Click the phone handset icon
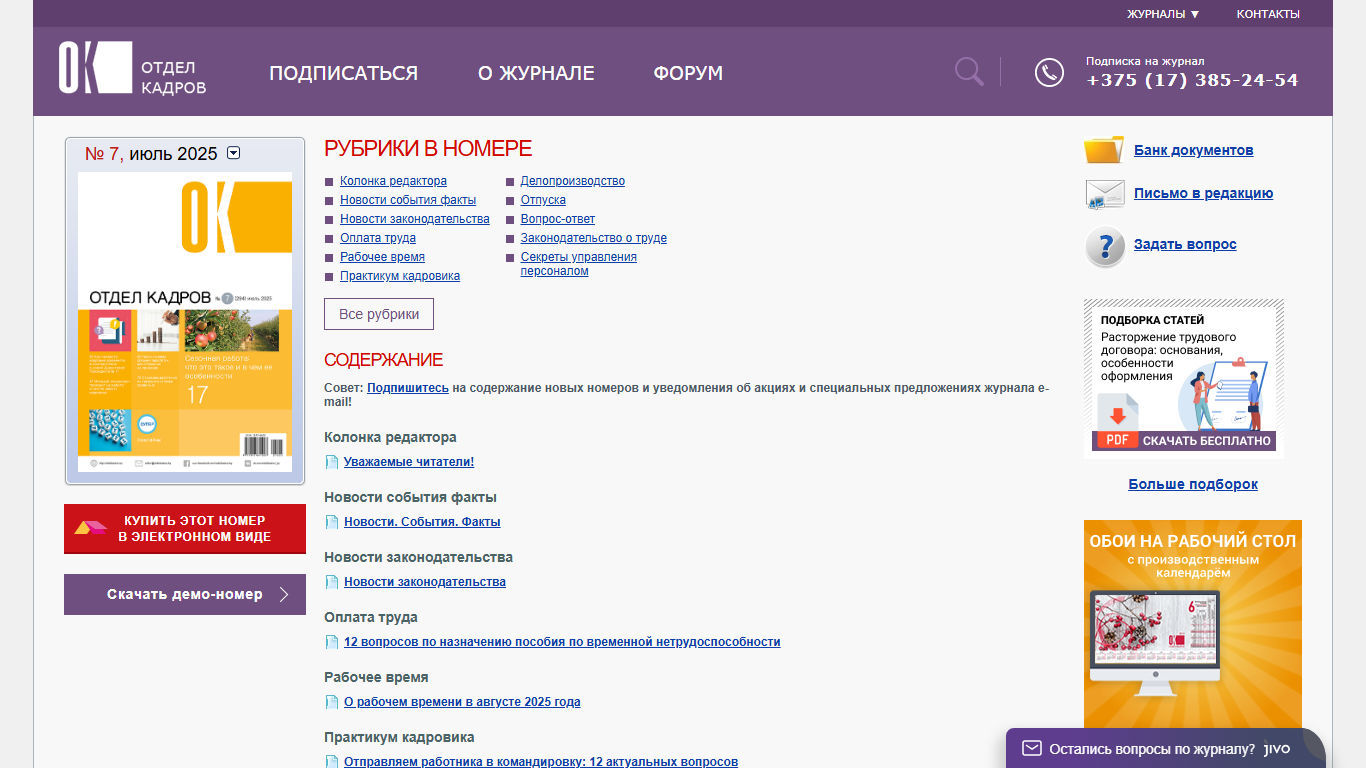The width and height of the screenshot is (1366, 768). click(1049, 73)
